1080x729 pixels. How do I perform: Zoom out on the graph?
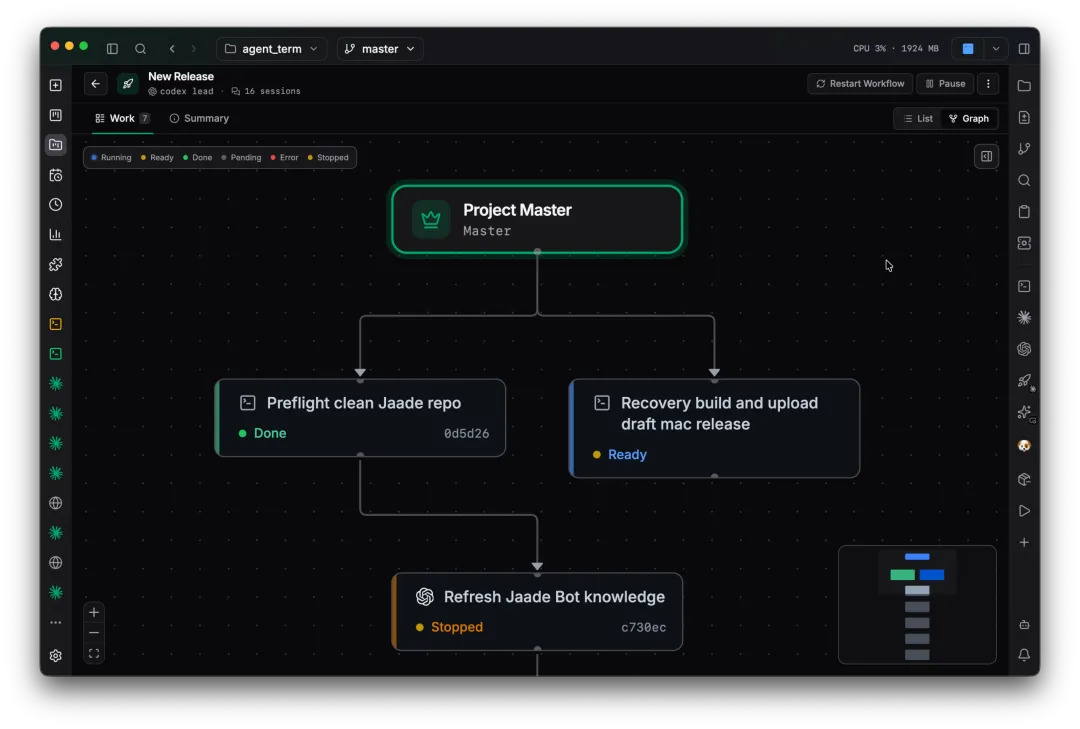[x=94, y=633]
